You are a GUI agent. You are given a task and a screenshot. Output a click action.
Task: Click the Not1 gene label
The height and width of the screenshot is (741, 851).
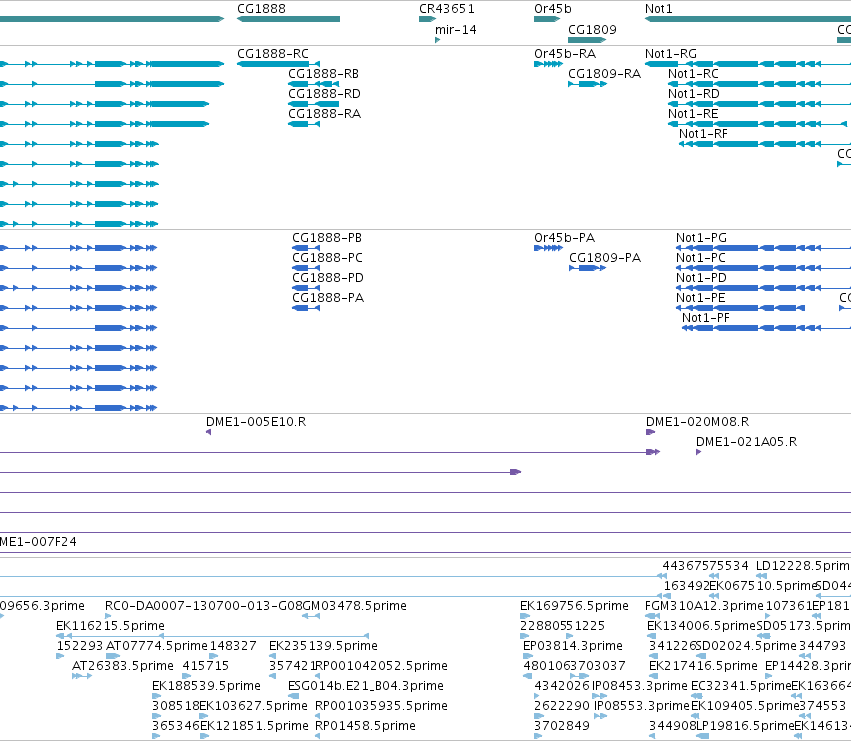click(x=658, y=9)
